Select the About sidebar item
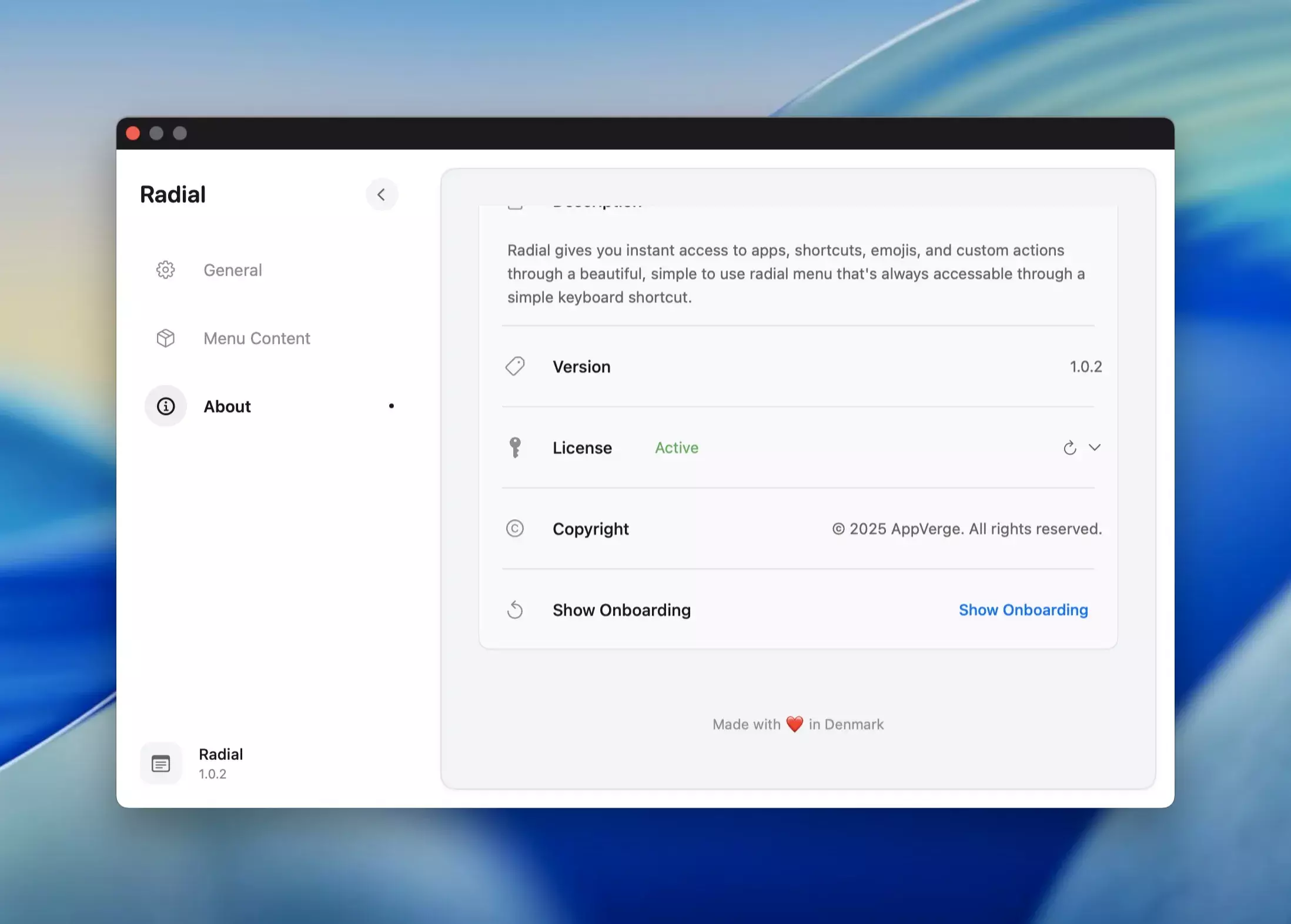1291x924 pixels. pyautogui.click(x=228, y=406)
